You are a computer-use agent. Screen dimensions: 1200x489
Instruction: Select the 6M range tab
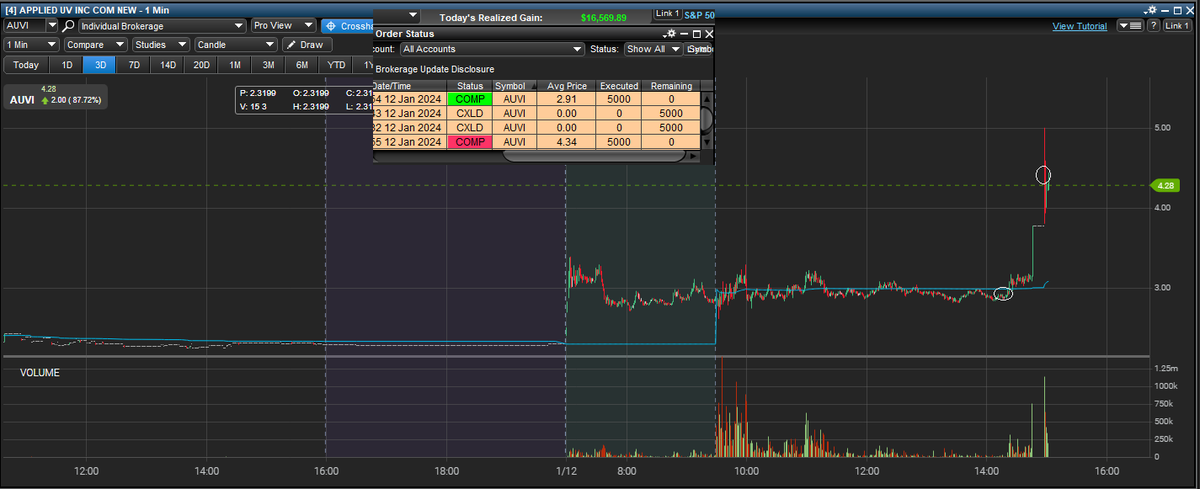point(302,64)
